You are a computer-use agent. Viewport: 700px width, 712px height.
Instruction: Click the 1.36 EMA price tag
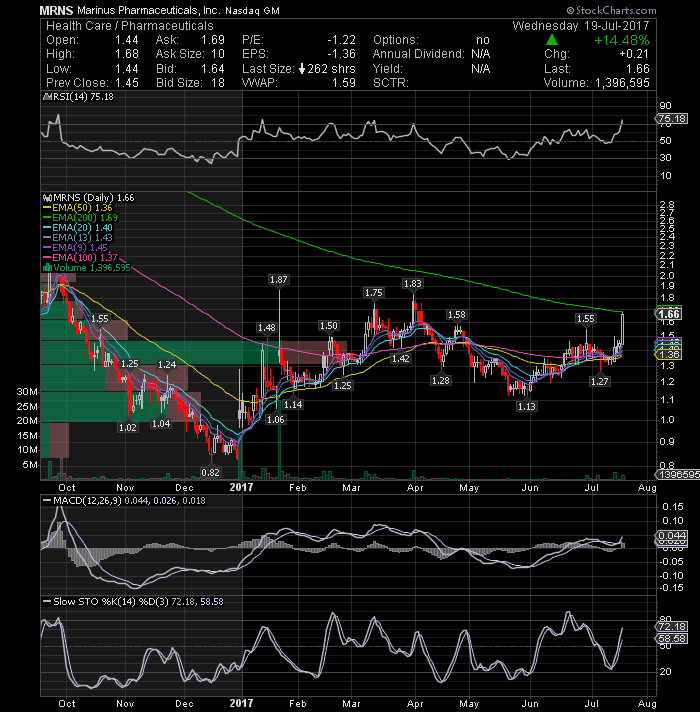668,355
